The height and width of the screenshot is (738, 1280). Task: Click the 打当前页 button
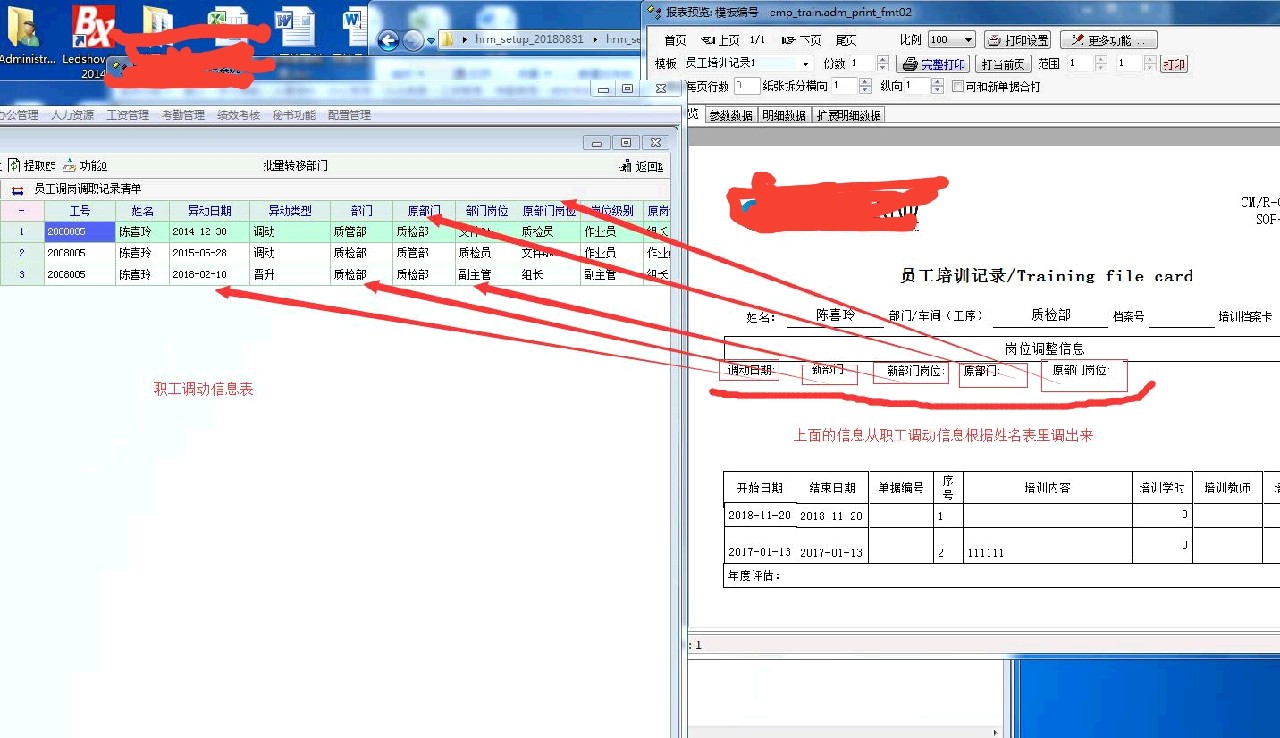pos(1002,64)
